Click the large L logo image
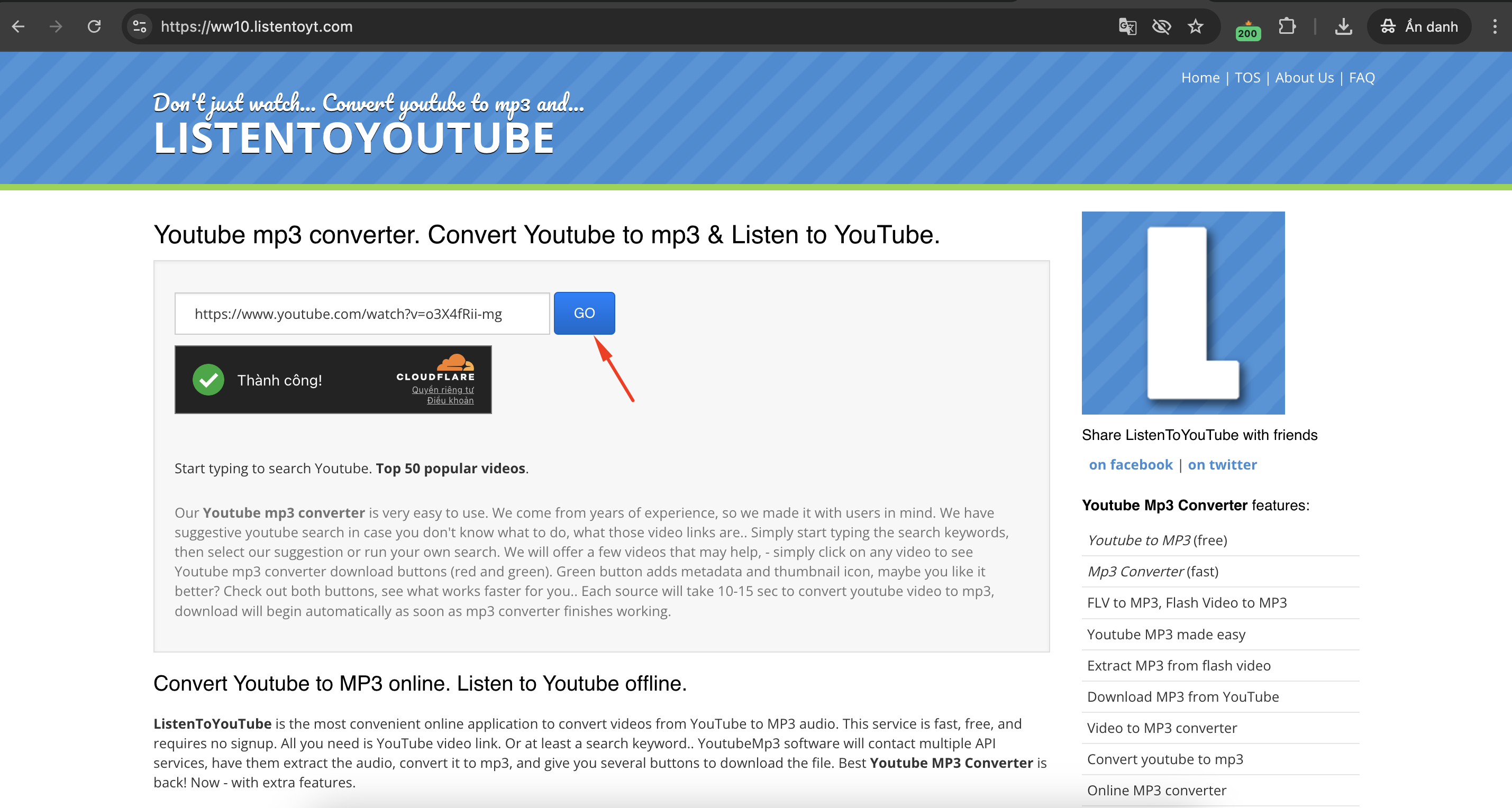 (1183, 313)
